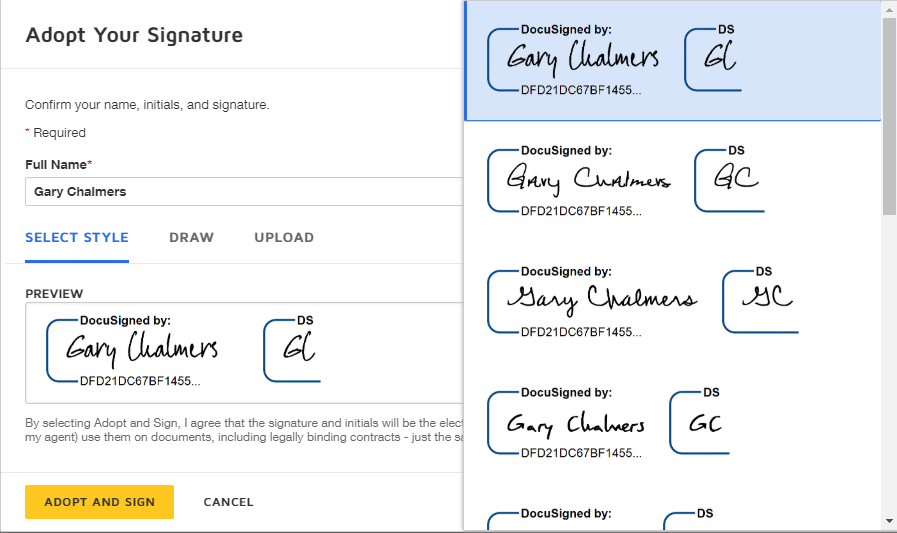
Task: Click the scrollbar down arrow
Action: coord(889,521)
